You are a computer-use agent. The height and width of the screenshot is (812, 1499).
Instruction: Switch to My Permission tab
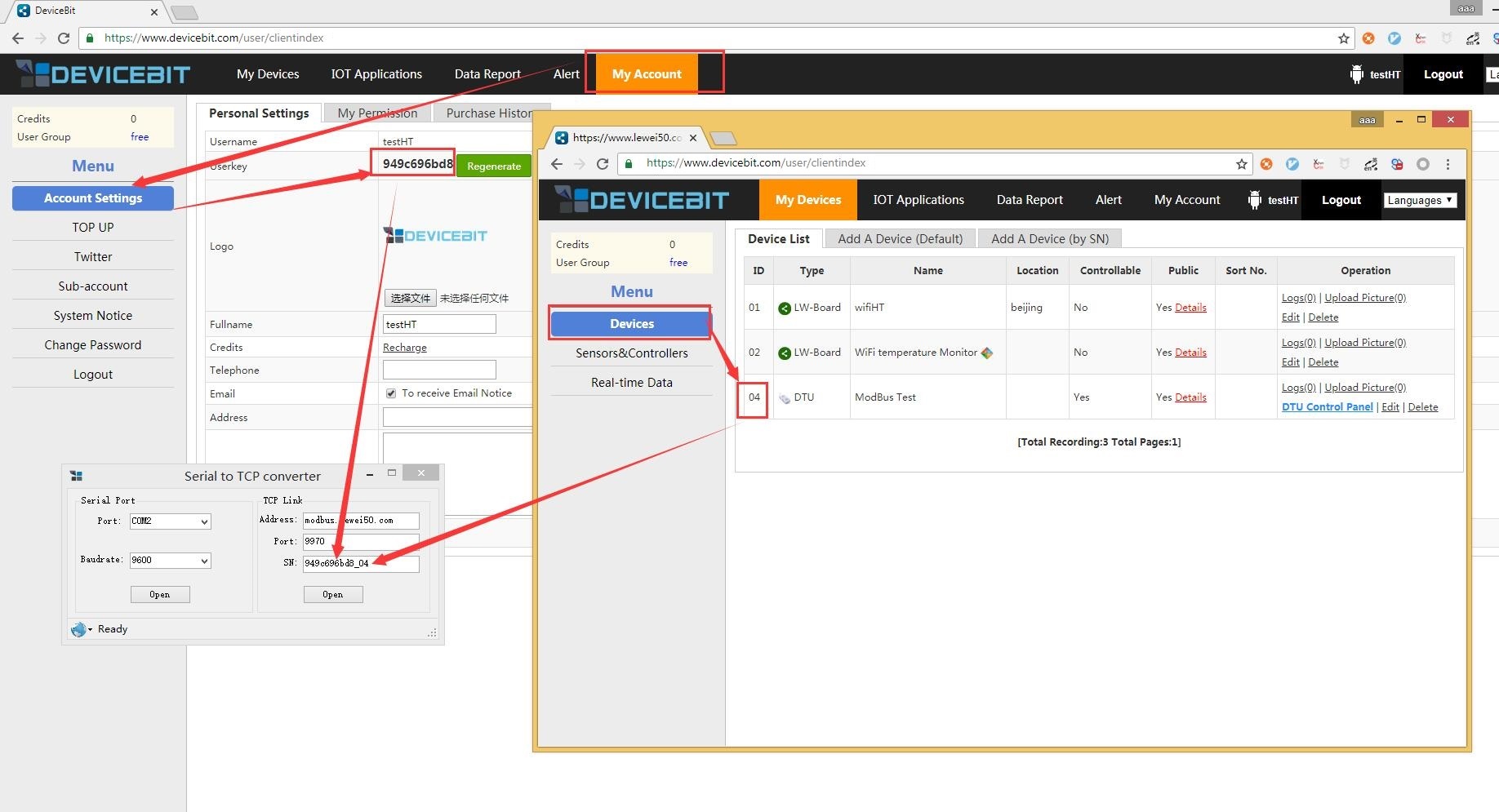coord(377,113)
